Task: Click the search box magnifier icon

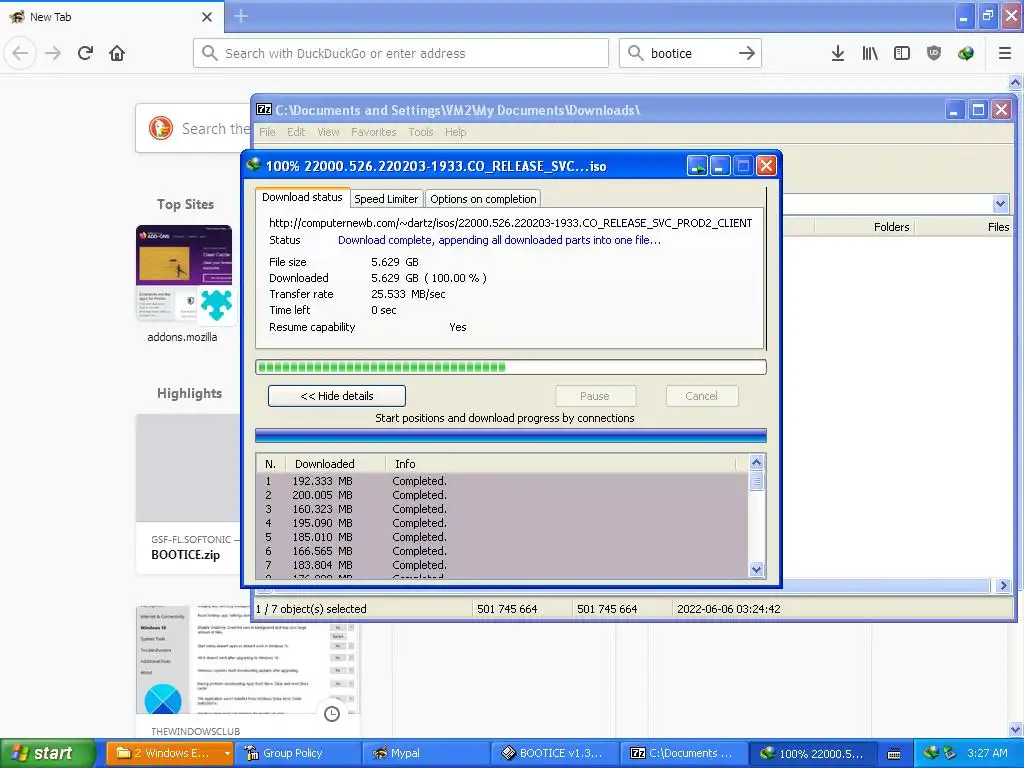Action: pos(635,53)
